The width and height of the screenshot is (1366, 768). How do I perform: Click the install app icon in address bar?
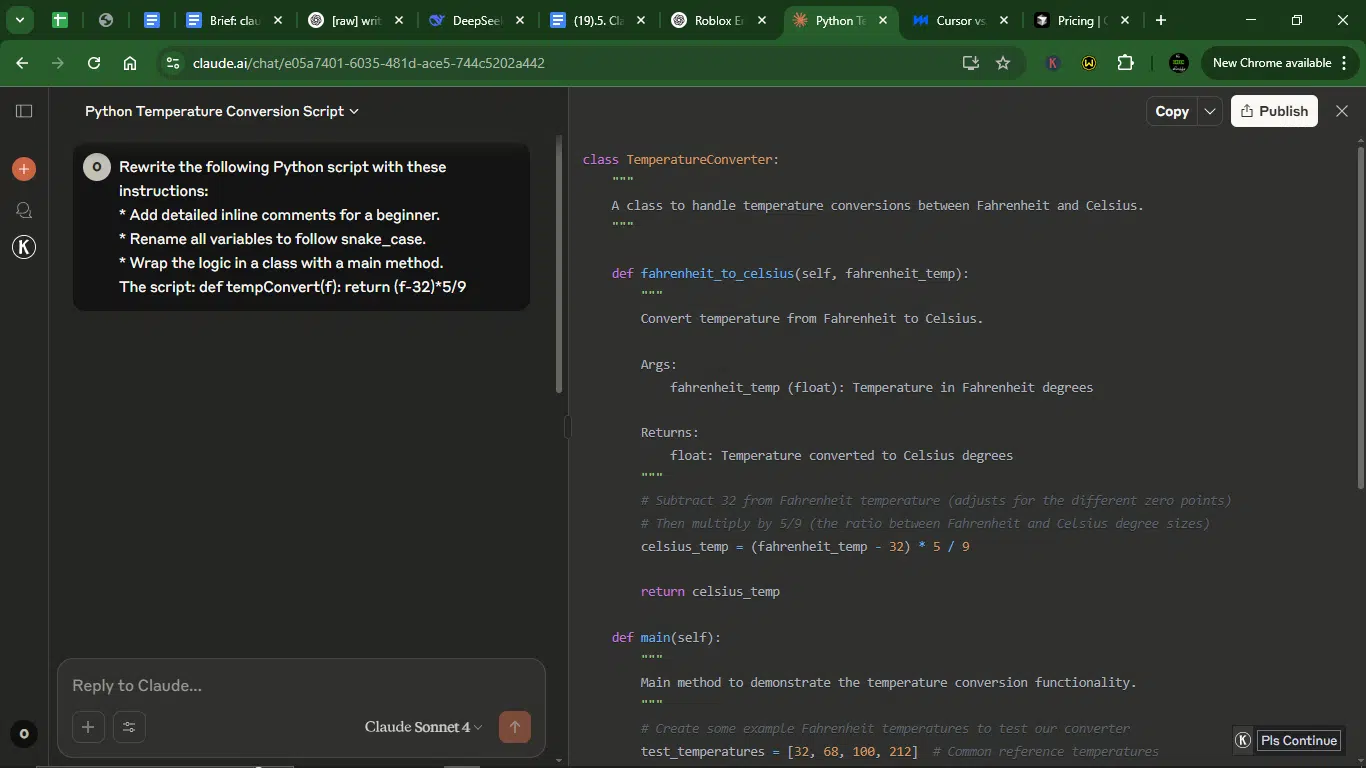click(x=970, y=63)
